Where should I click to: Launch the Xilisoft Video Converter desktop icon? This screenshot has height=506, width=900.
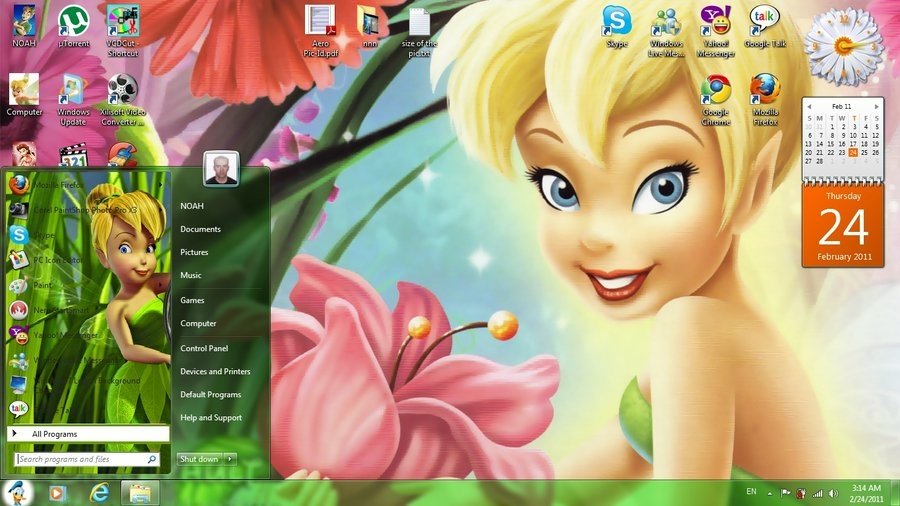122,99
